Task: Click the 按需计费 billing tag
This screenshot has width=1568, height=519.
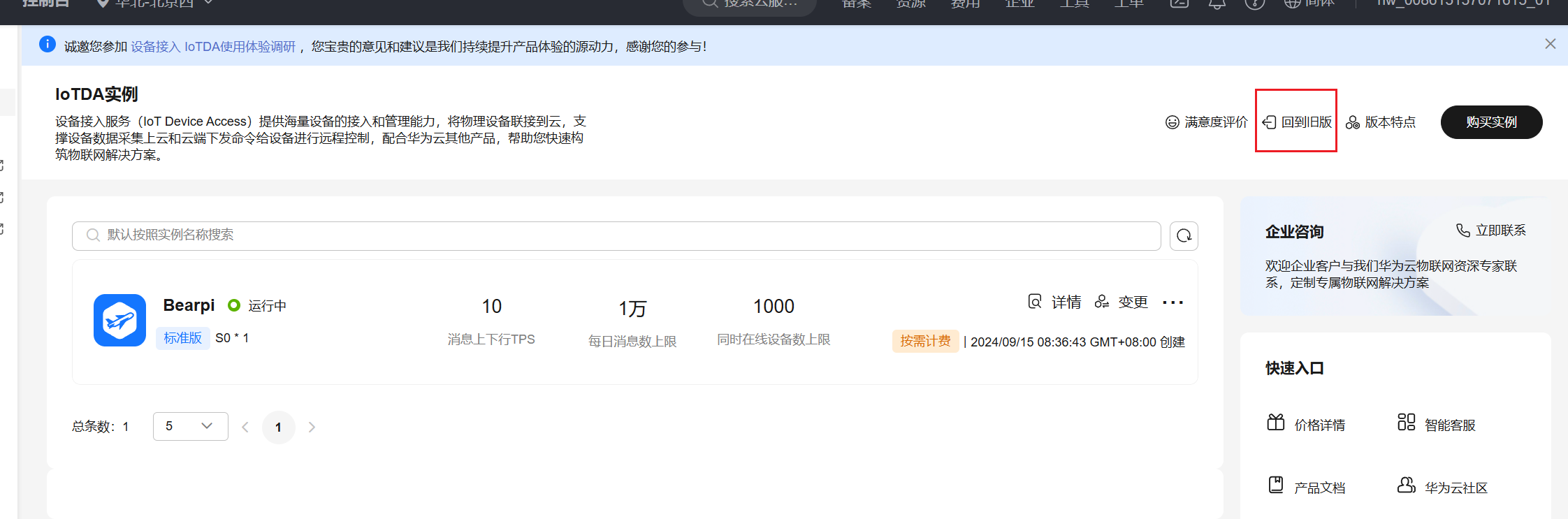Action: click(925, 341)
